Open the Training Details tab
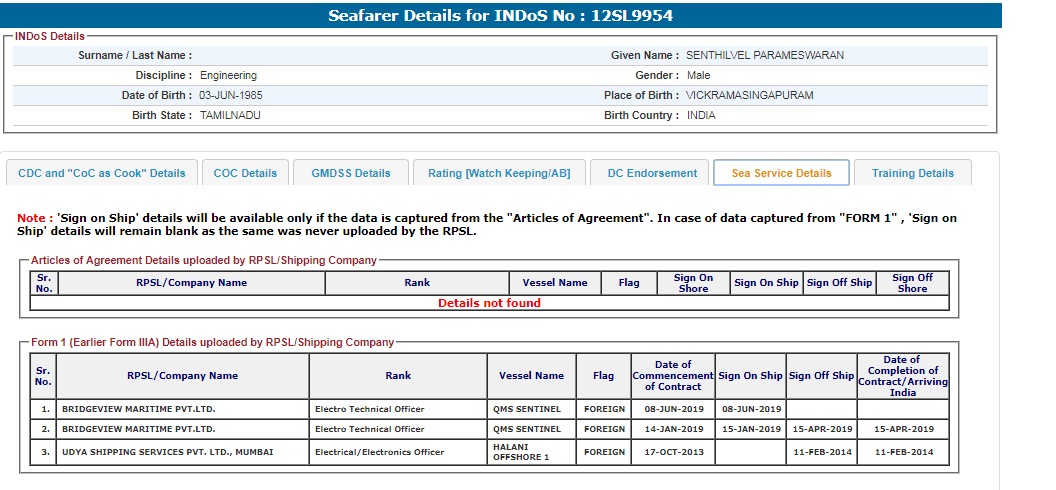Viewport: 1056px width, 490px height. coord(912,173)
